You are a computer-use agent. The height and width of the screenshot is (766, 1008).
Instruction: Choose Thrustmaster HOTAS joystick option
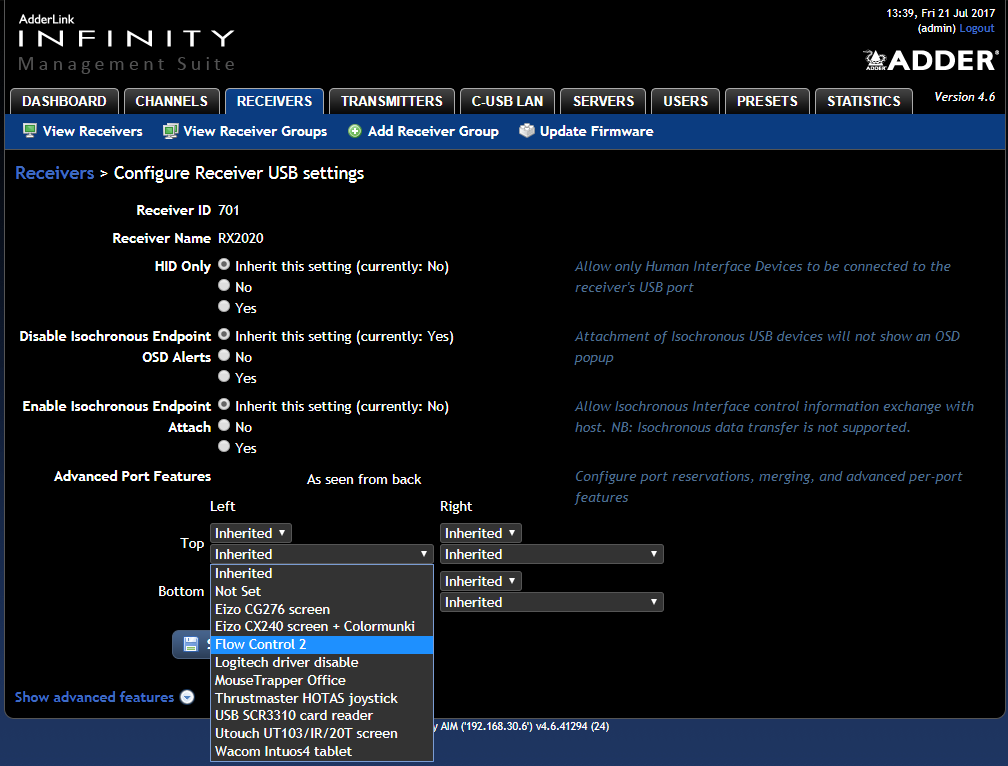[321, 699]
